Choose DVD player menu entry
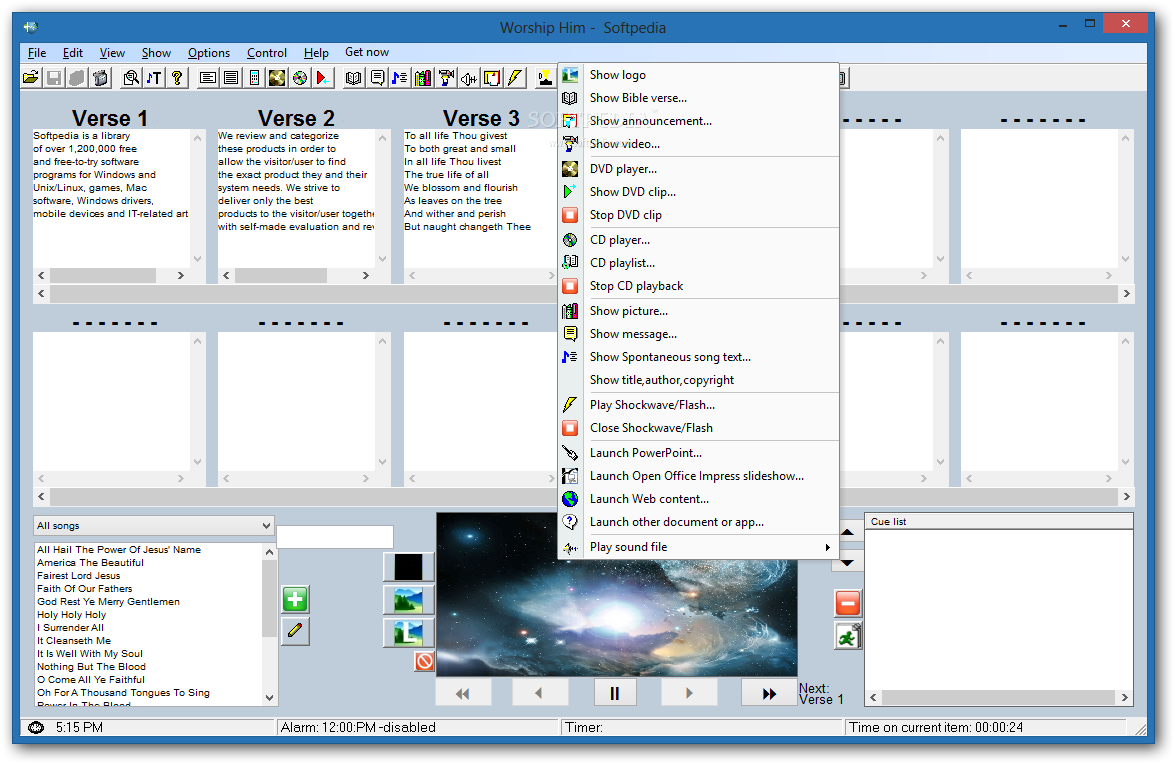 (698, 169)
